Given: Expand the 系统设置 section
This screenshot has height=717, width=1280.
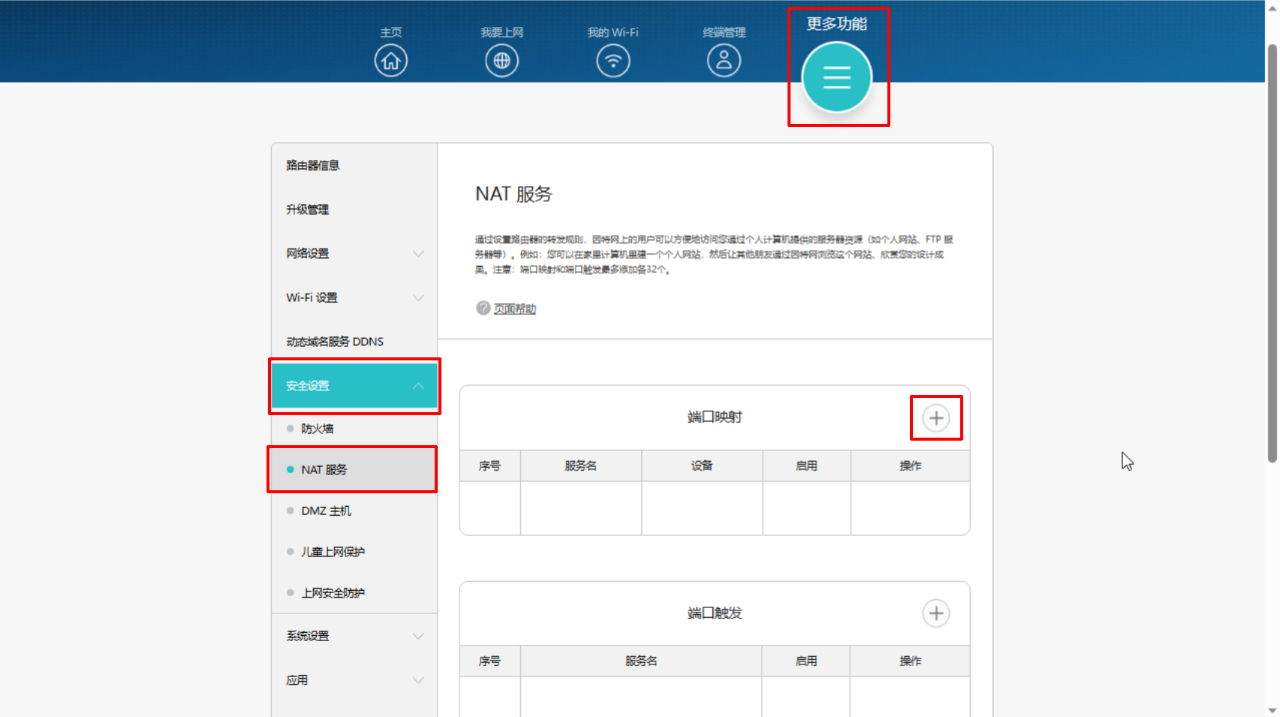Looking at the screenshot, I should coord(354,636).
